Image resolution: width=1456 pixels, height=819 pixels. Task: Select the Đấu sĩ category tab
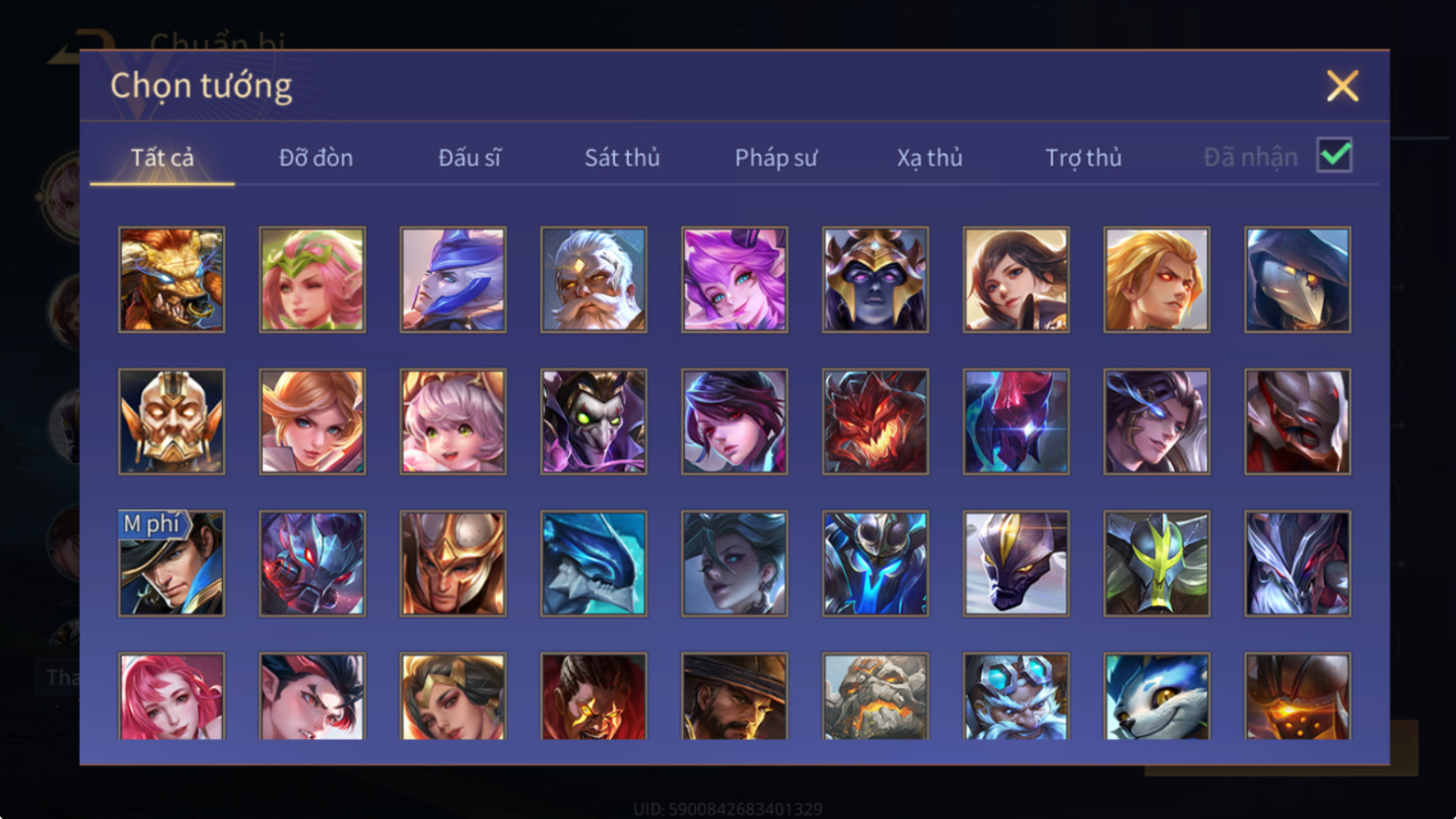pyautogui.click(x=469, y=158)
